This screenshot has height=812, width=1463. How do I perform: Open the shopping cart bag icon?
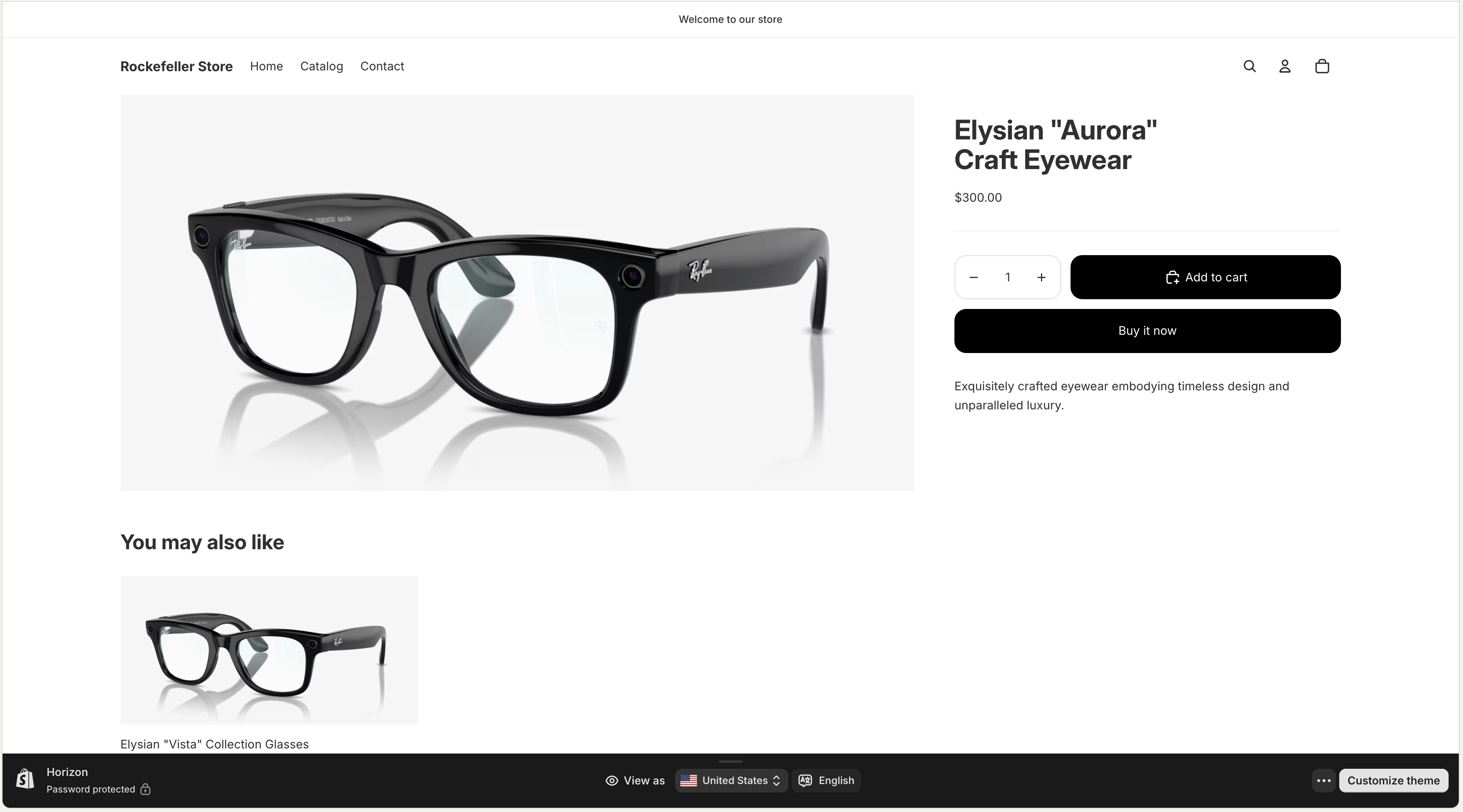[1321, 67]
